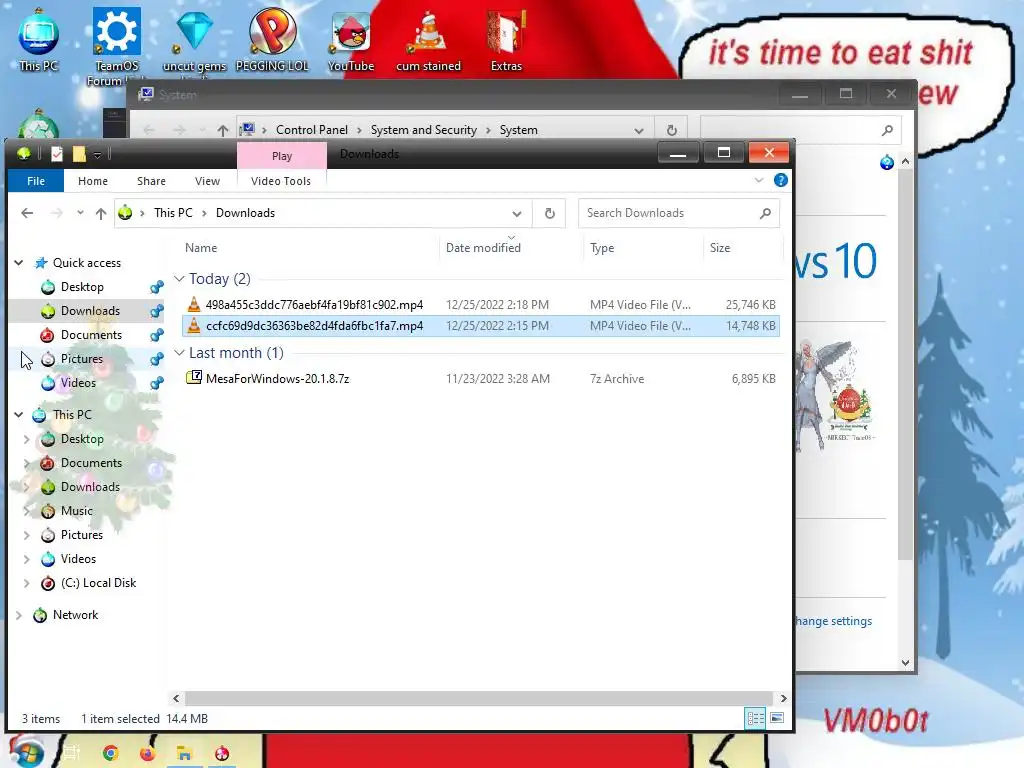Image resolution: width=1024 pixels, height=768 pixels.
Task: Go back in Downloads window
Action: coord(27,213)
